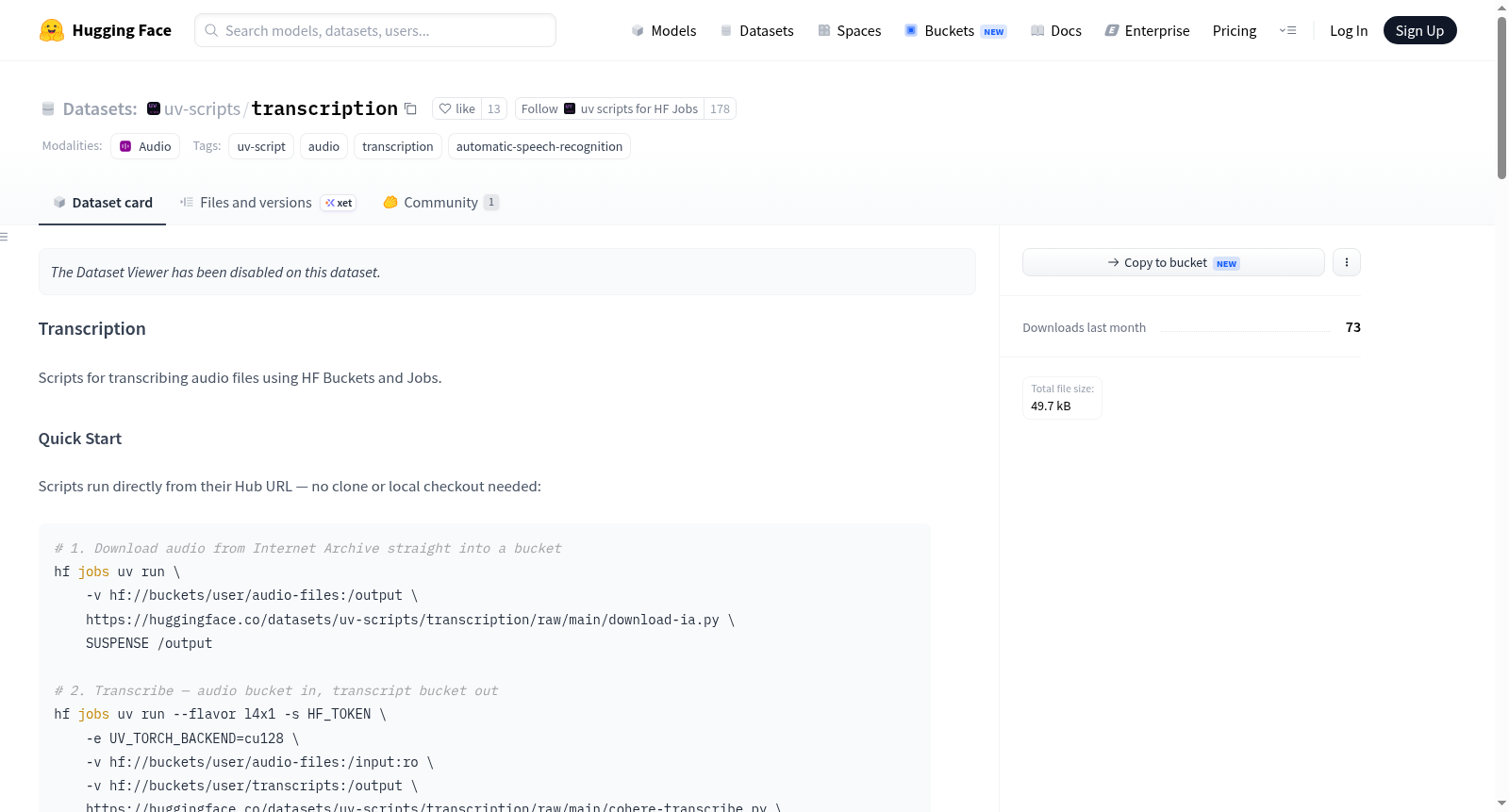Click the download-ia.py URL code line

(x=410, y=620)
